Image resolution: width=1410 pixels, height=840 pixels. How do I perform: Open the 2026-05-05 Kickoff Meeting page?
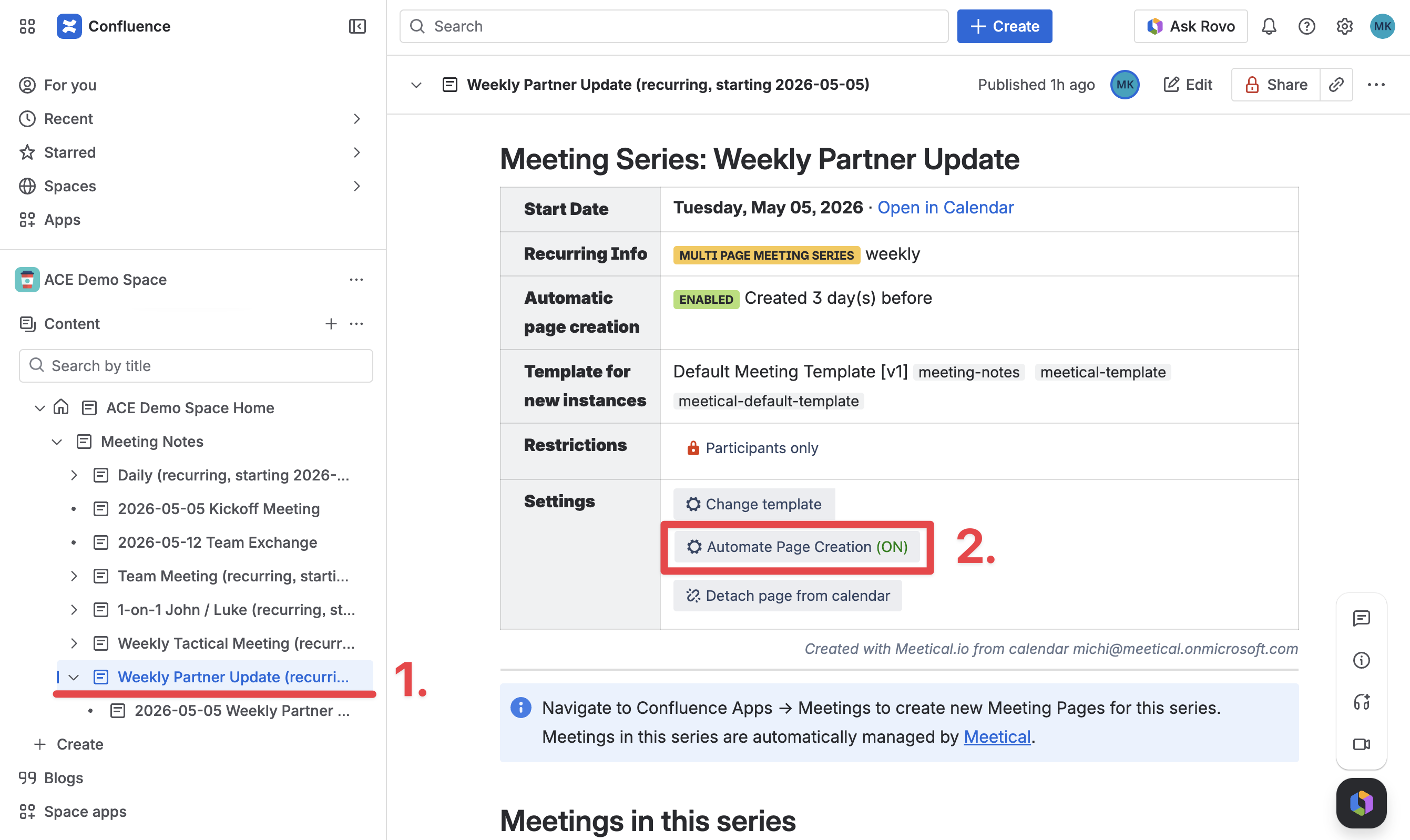(x=219, y=509)
